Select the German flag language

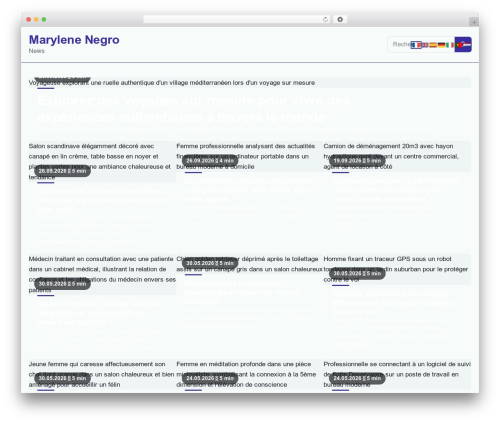(441, 45)
